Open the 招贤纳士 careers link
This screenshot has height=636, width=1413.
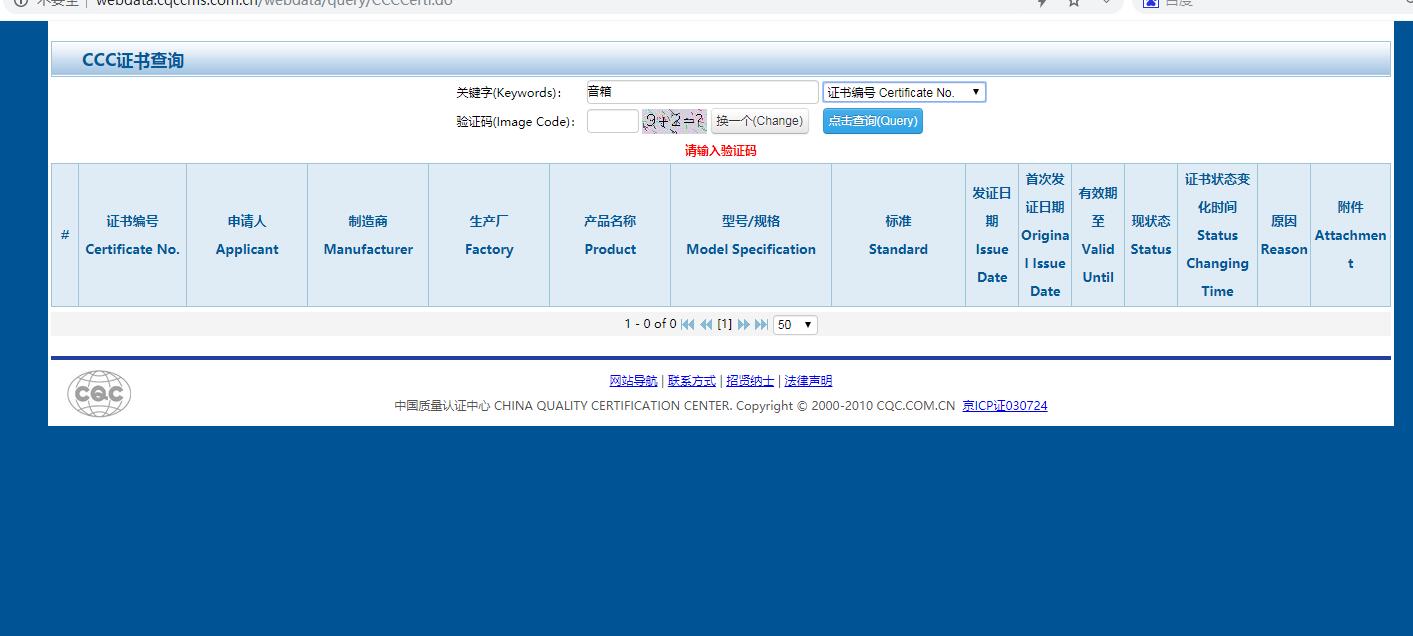(x=750, y=381)
